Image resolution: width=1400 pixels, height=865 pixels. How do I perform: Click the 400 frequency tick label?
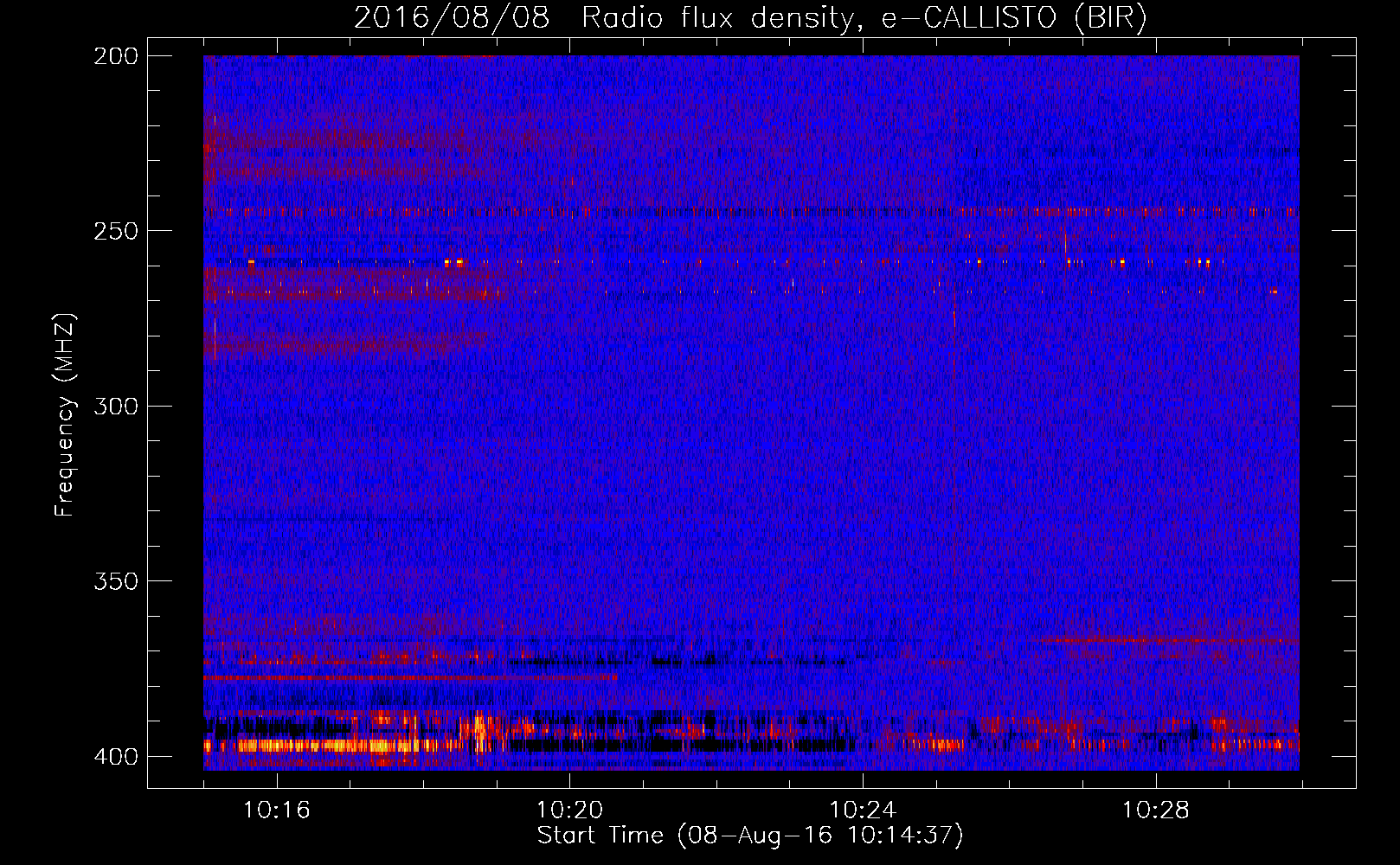coord(115,756)
